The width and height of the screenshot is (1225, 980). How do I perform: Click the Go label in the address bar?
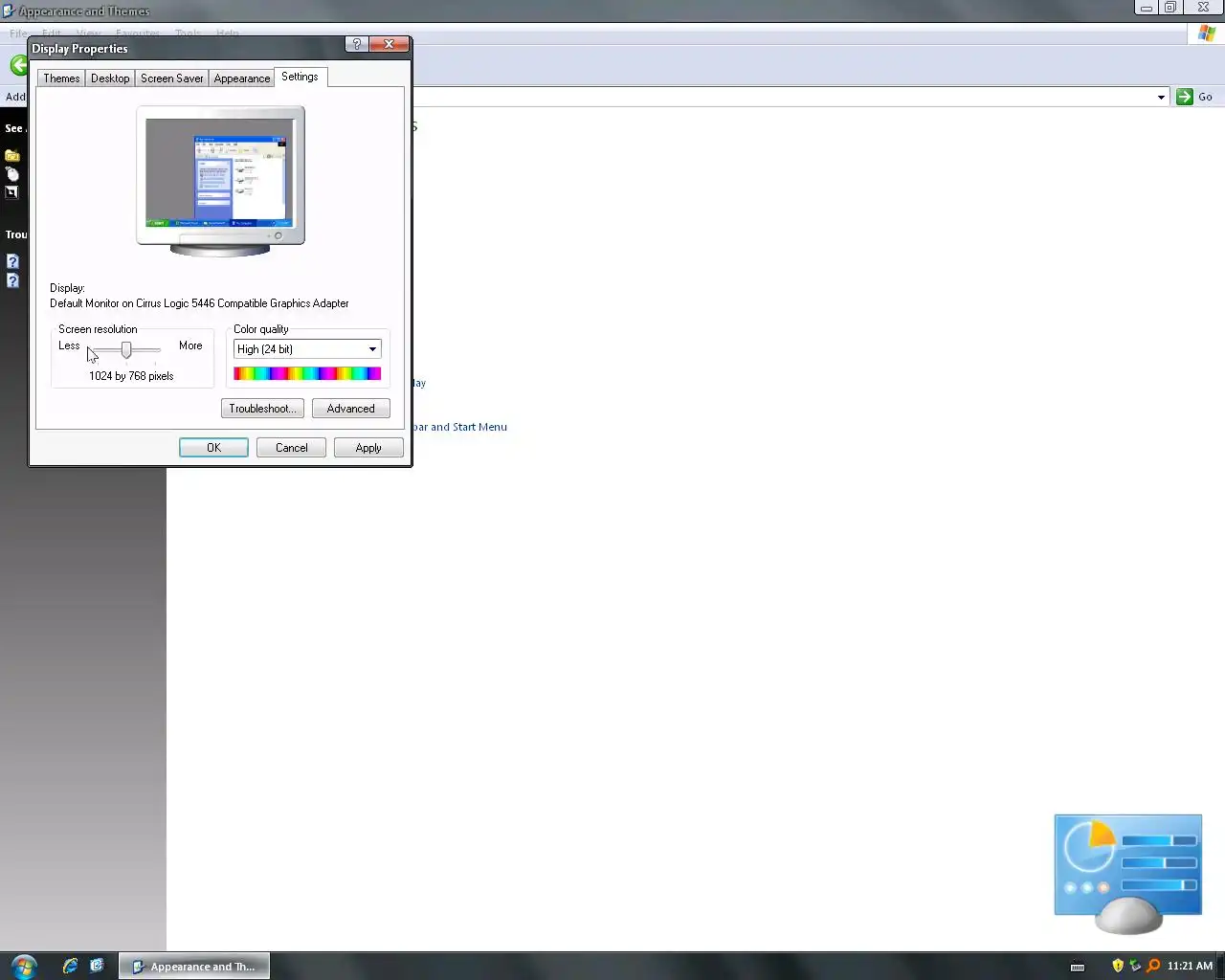click(1205, 97)
